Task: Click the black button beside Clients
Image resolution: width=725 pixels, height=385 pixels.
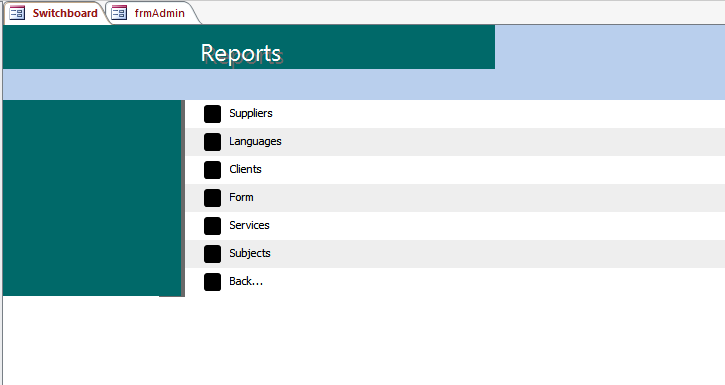Action: coord(212,170)
